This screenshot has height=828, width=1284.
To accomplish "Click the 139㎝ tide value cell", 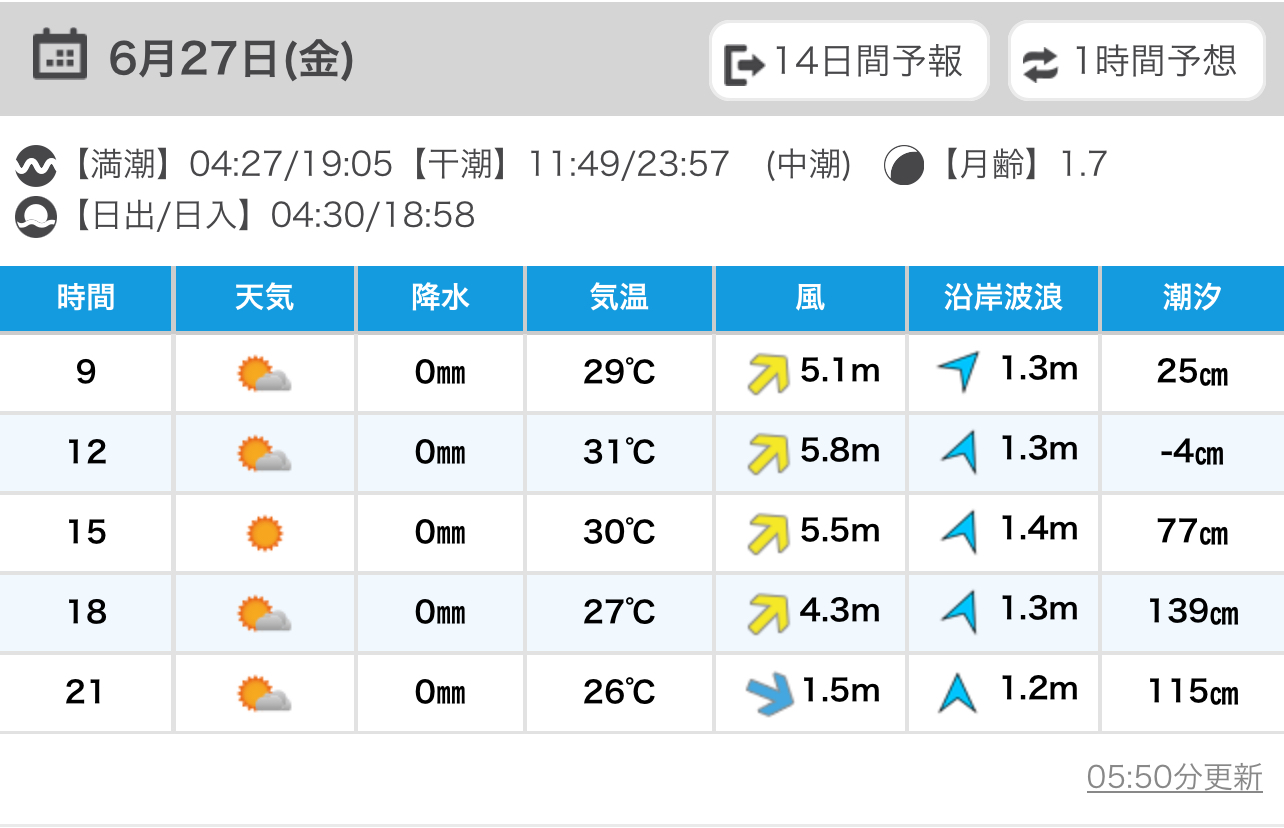I will 1192,612.
